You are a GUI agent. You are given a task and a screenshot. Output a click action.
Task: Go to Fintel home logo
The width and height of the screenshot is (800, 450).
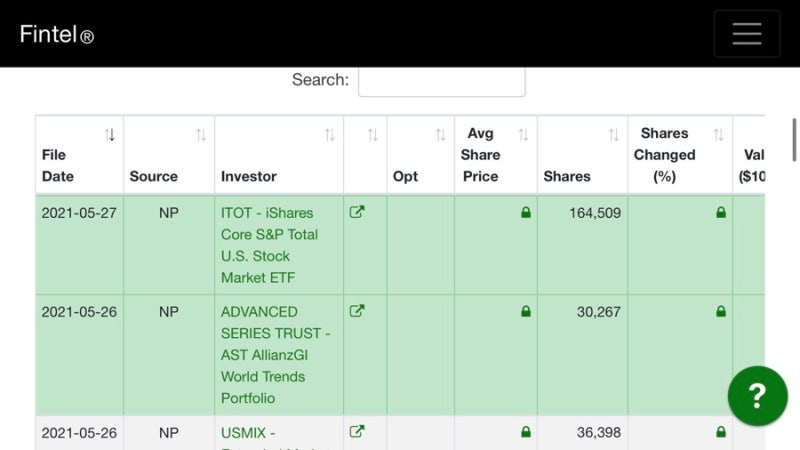57,35
